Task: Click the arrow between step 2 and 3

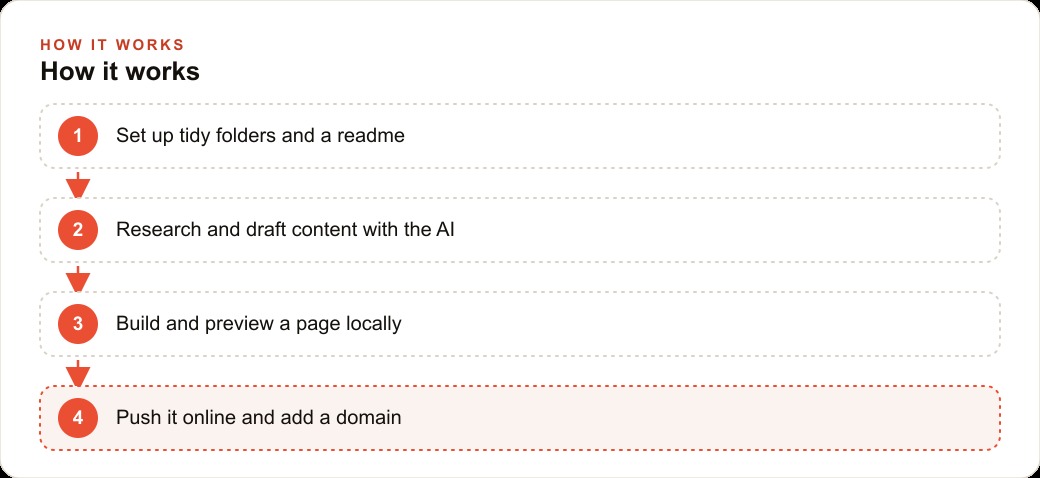Action: pos(78,279)
